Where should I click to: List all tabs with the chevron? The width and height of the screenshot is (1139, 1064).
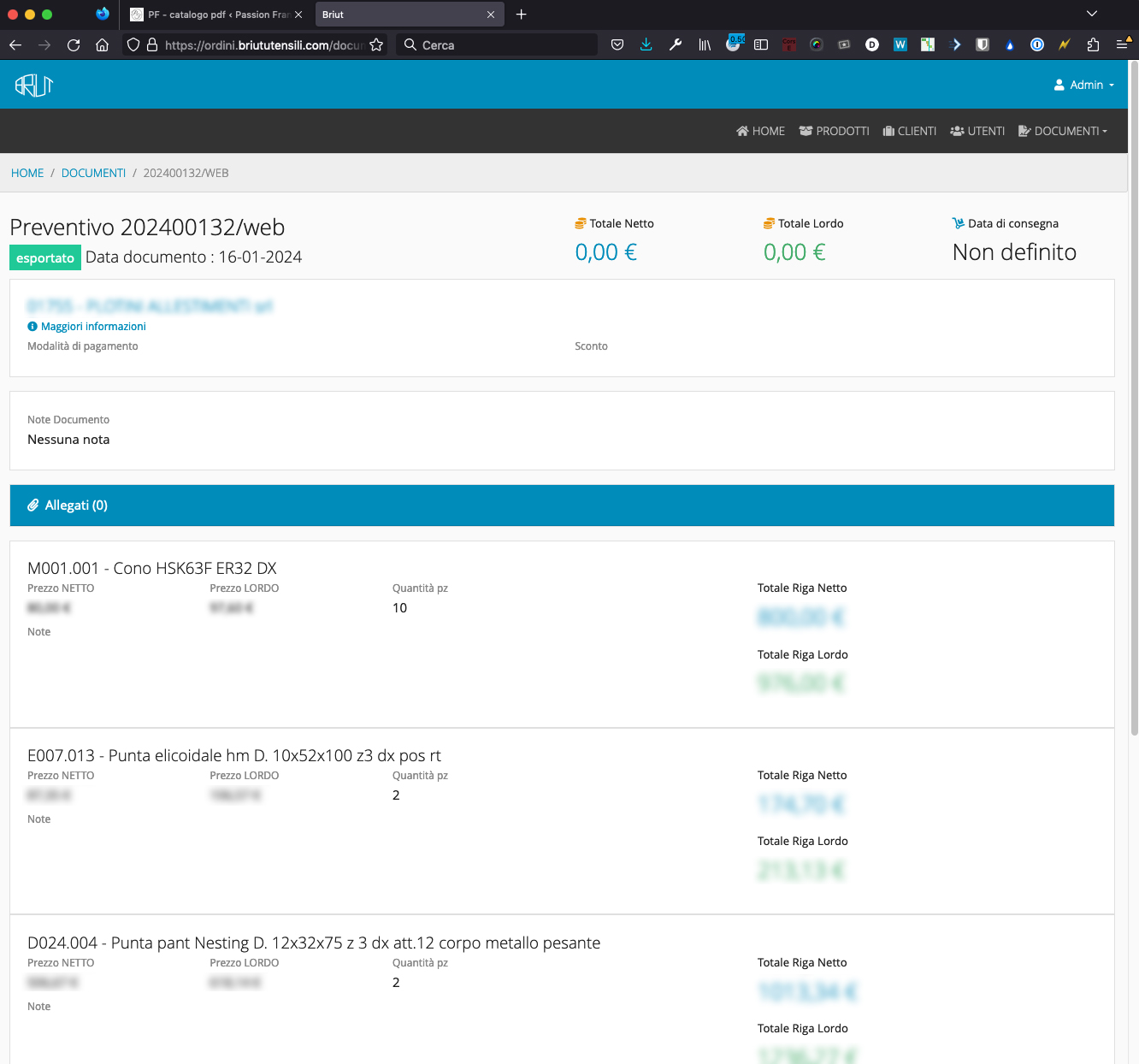[1092, 14]
